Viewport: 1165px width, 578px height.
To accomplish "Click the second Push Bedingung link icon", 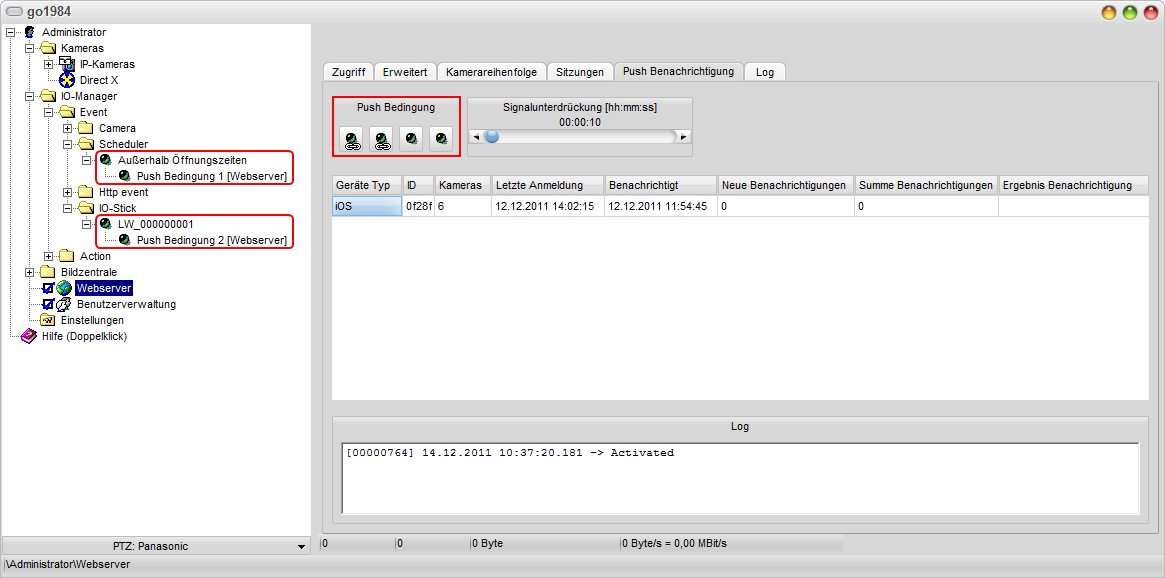I will pyautogui.click(x=381, y=139).
